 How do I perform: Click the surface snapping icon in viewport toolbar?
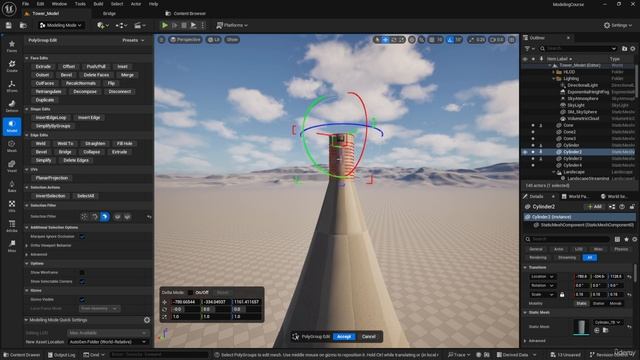point(421,40)
